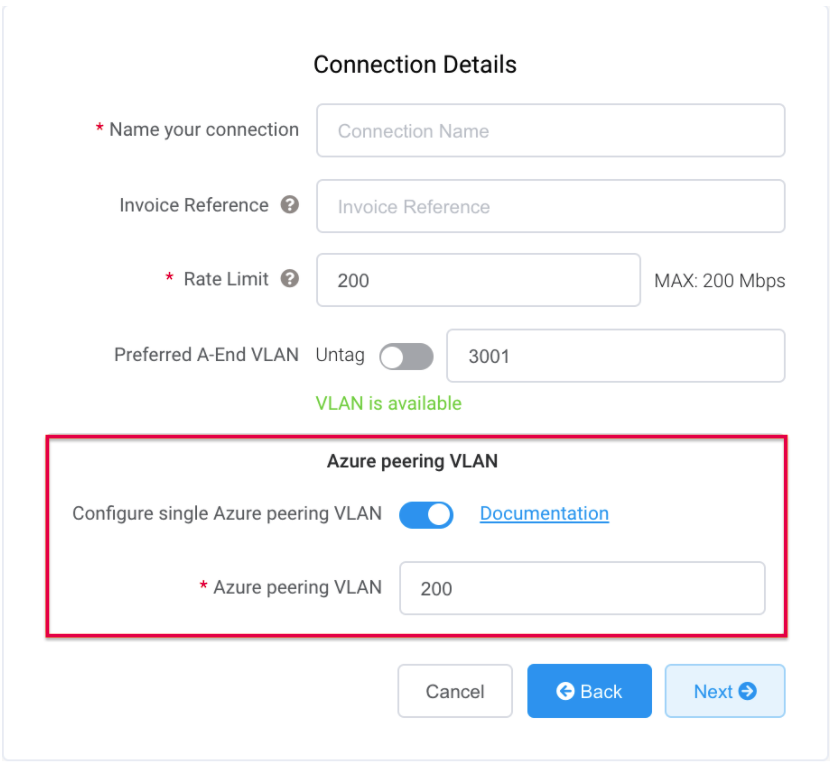Click the "Name your connection" label
This screenshot has width=834, height=762.
pyautogui.click(x=204, y=130)
